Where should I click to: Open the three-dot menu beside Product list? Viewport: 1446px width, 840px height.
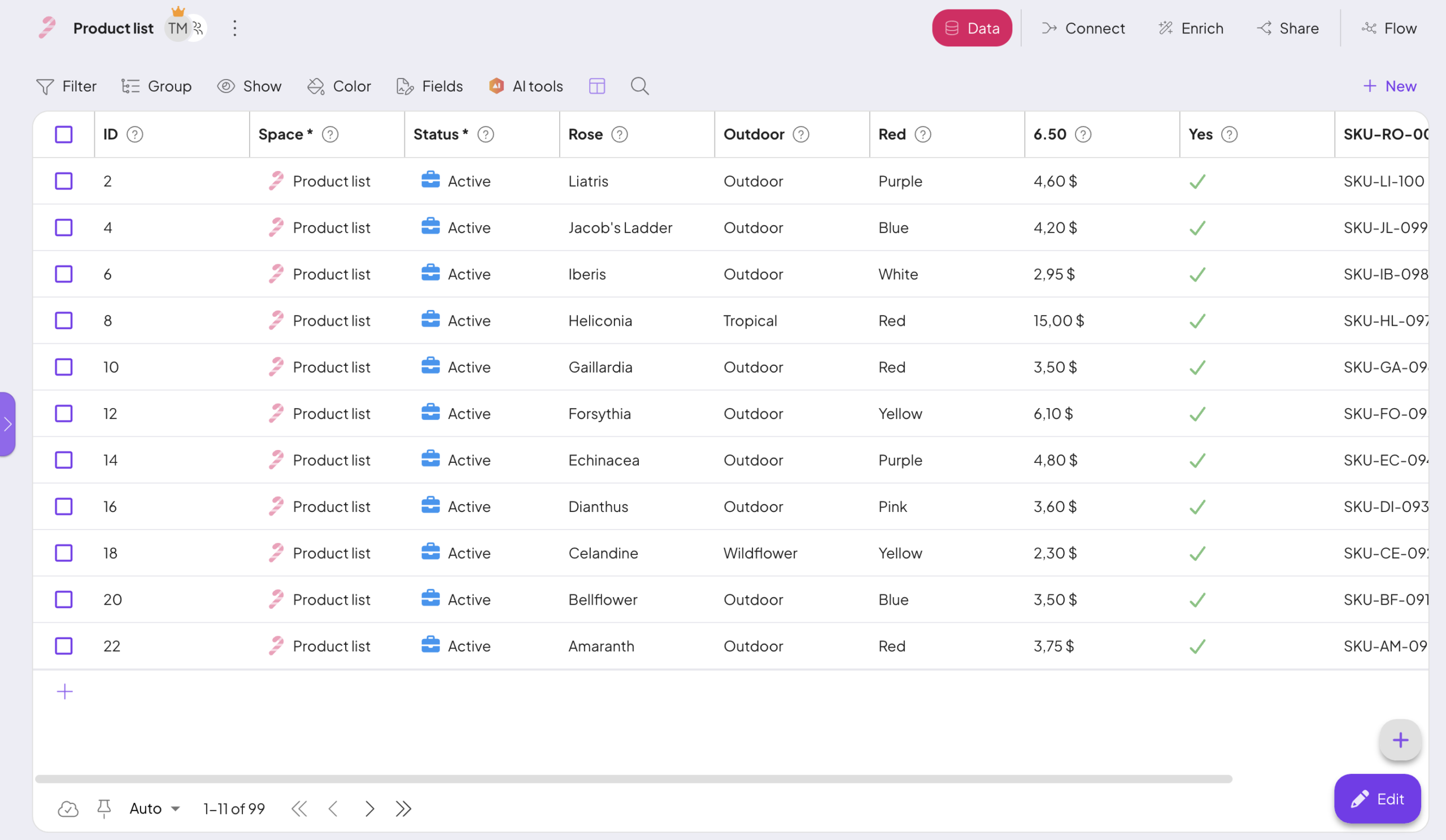(234, 28)
